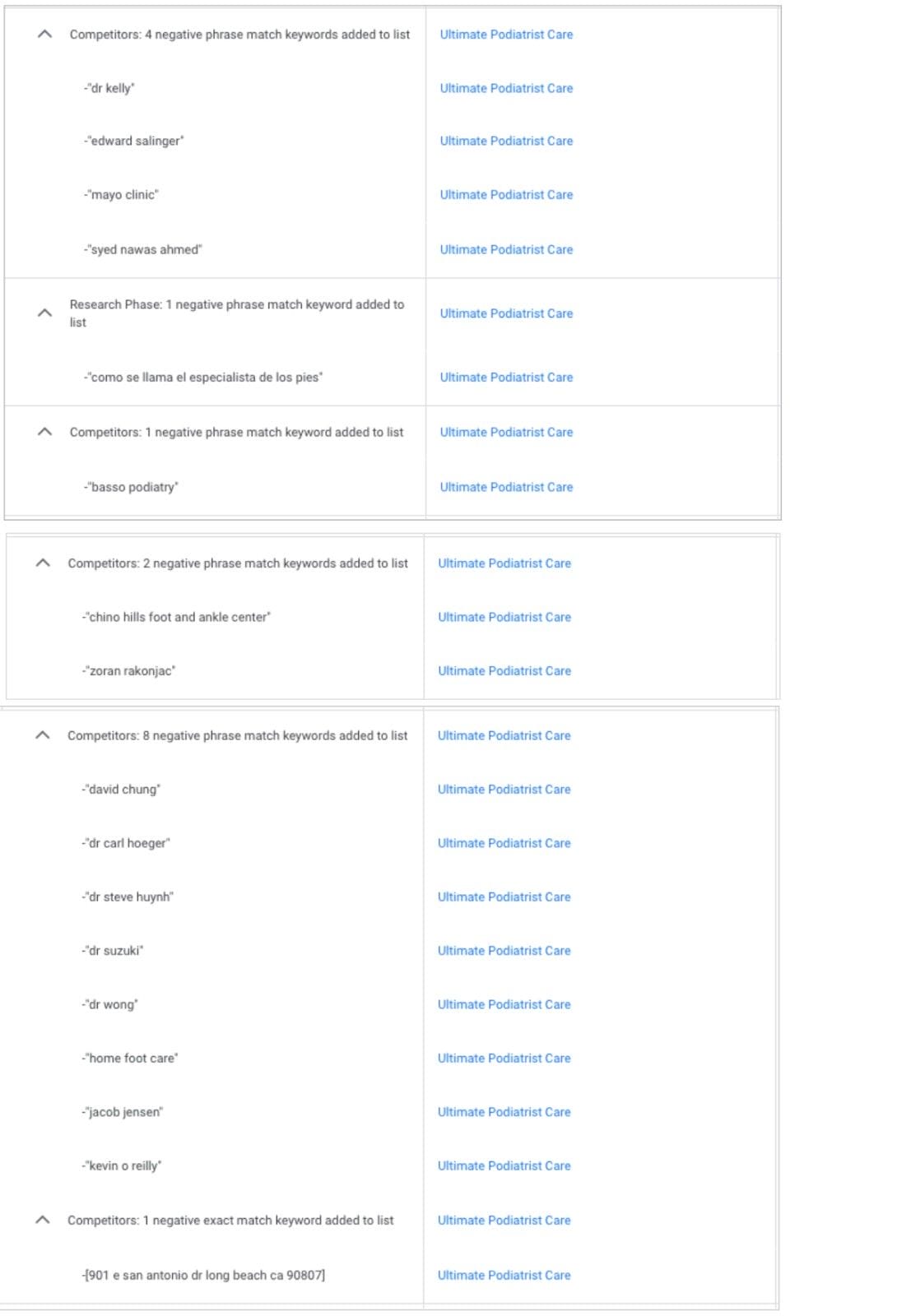Viewport: 897px width, 1316px height.
Task: Collapse the Competitors: 1 negative phrase match section
Action: [x=44, y=432]
